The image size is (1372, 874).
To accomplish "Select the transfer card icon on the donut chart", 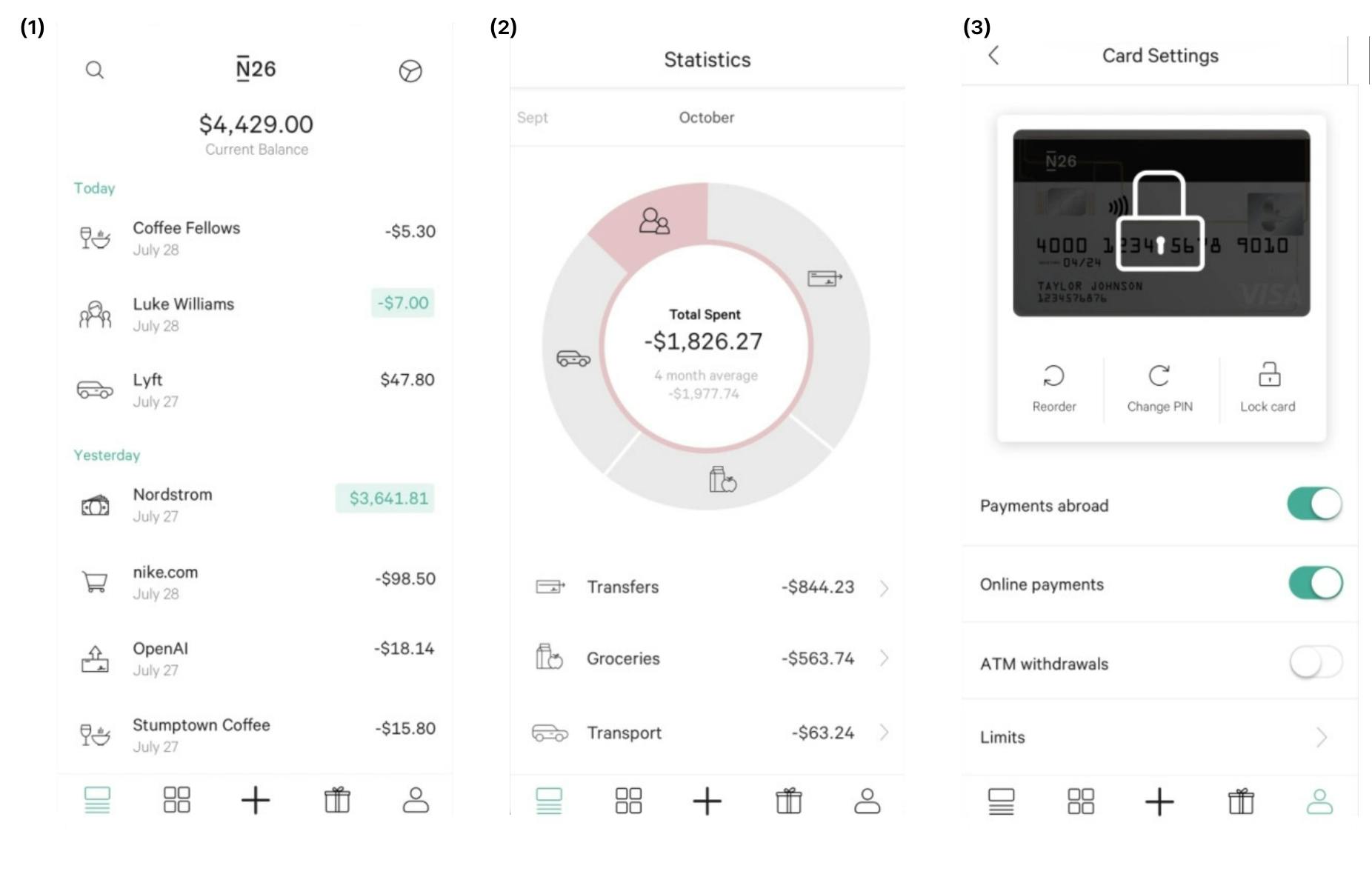I will [825, 278].
